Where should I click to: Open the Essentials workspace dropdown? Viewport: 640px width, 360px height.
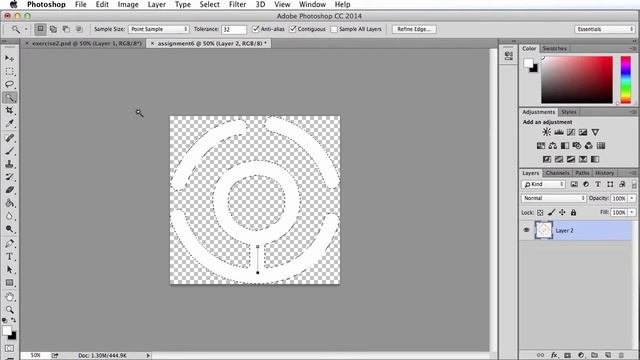pyautogui.click(x=604, y=29)
